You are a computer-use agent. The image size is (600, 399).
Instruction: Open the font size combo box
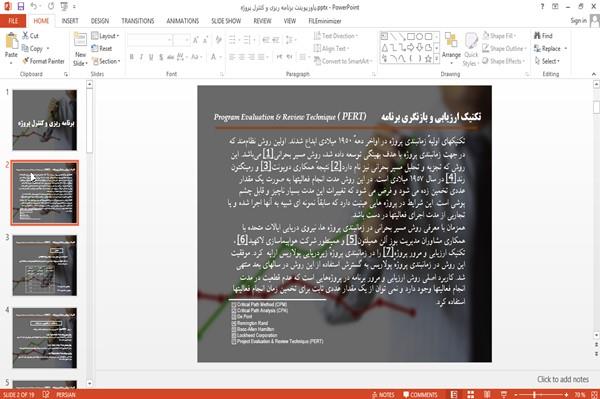(x=181, y=40)
